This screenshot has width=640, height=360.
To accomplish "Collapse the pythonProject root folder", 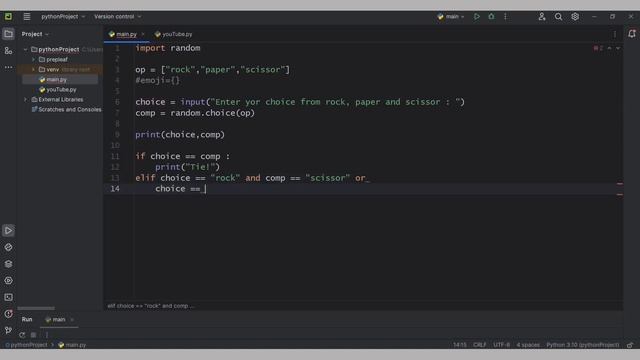I will point(25,49).
